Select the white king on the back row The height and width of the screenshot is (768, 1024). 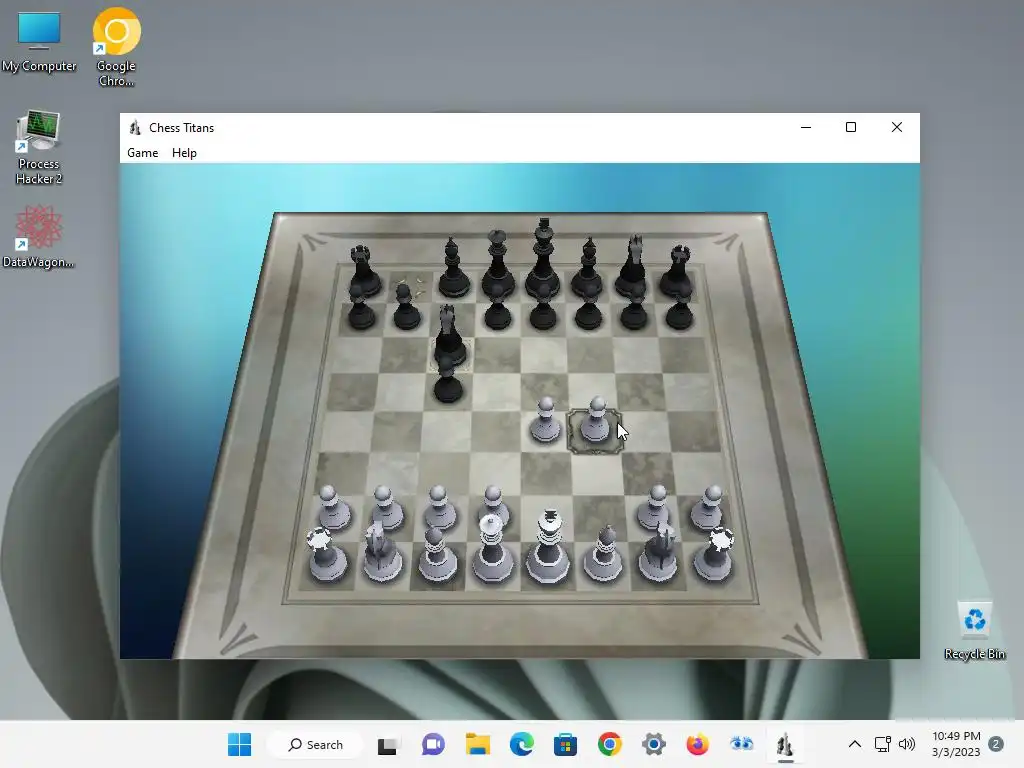[549, 547]
